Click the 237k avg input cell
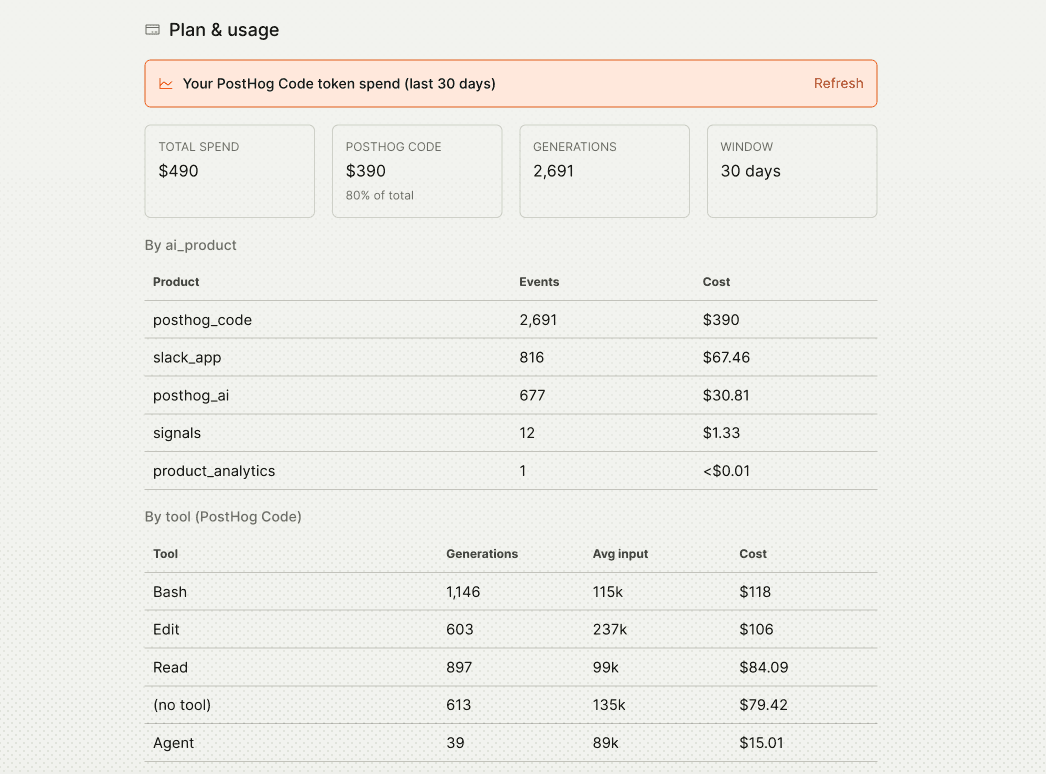The image size is (1046, 774). click(x=610, y=629)
